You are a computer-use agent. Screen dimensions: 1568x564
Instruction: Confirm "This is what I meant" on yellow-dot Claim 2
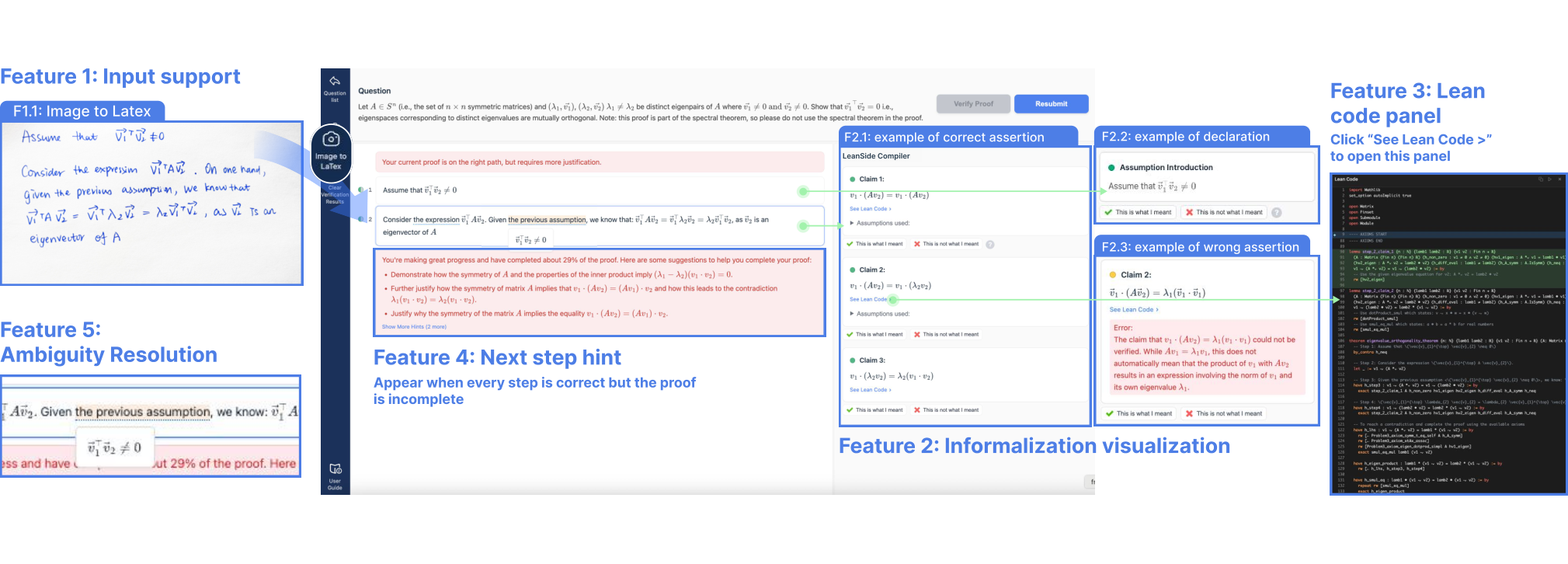coord(1139,413)
